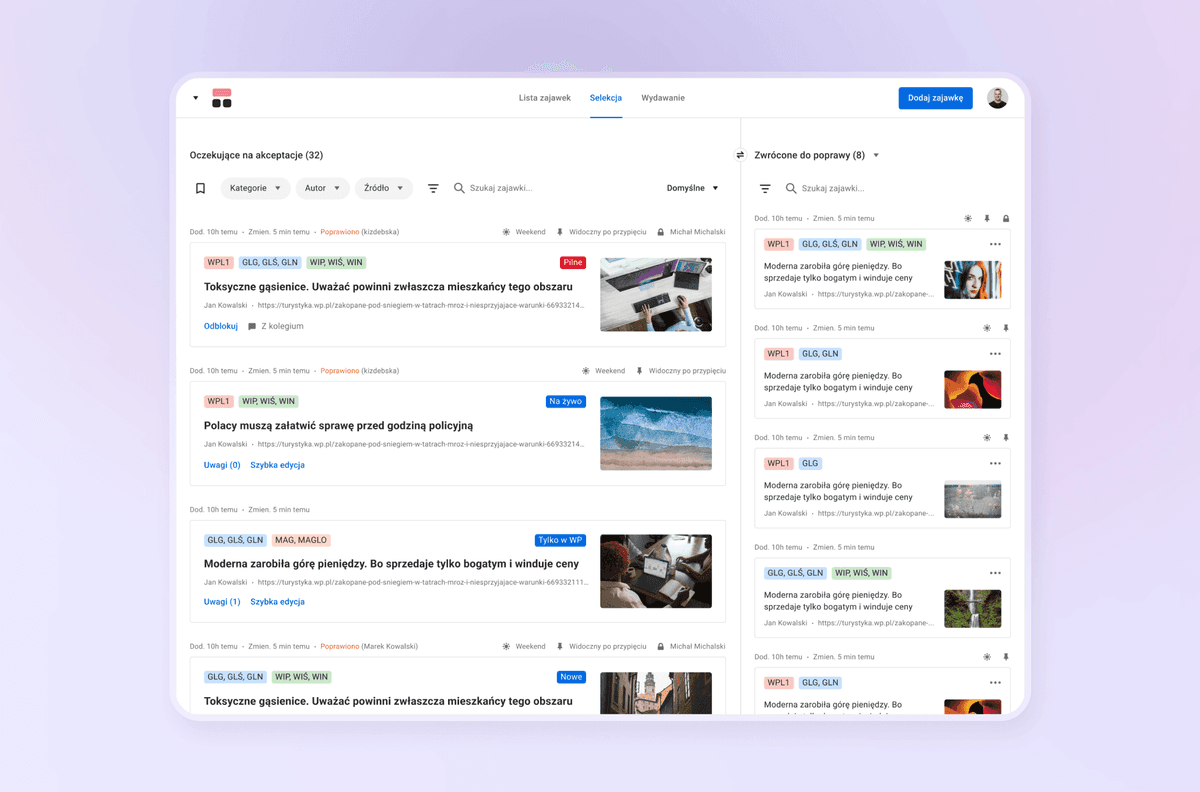Click lock icon above first right card
Screen dimensions: 1200x792
(x=1006, y=218)
